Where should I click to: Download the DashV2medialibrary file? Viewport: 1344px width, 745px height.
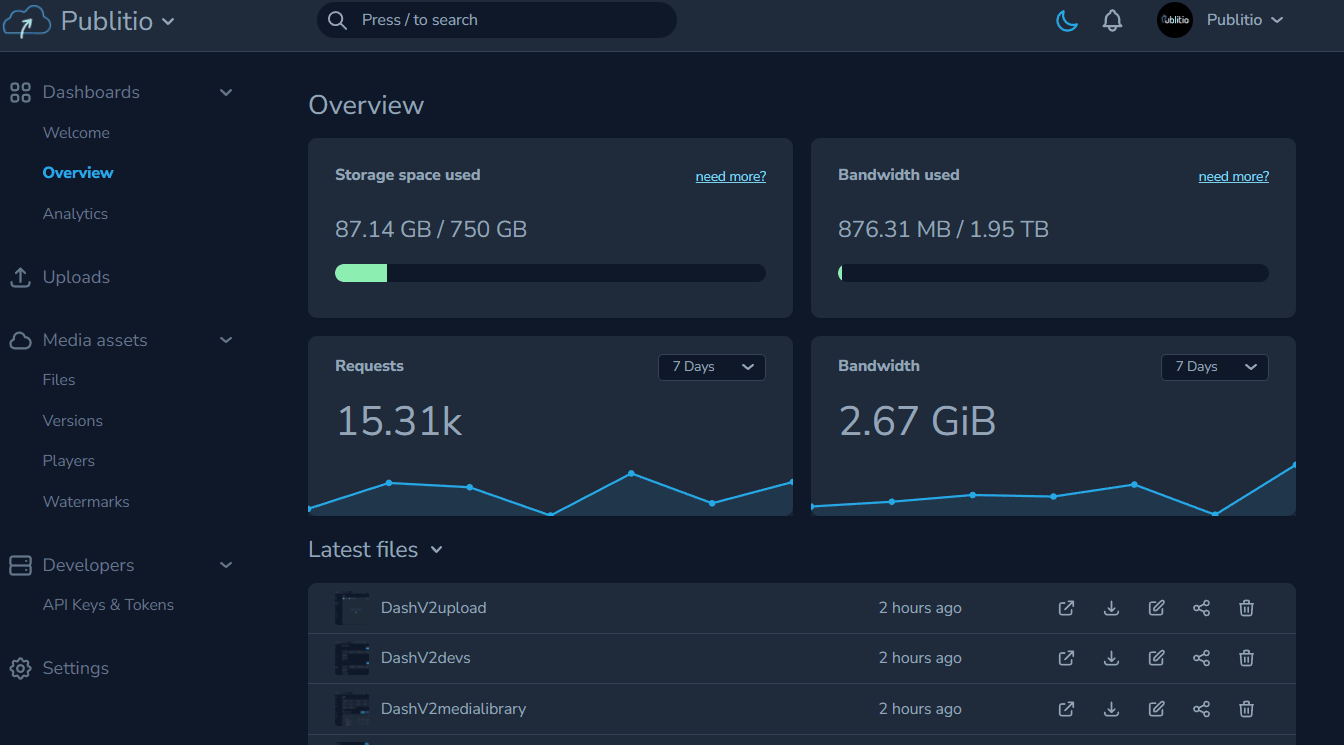1111,709
